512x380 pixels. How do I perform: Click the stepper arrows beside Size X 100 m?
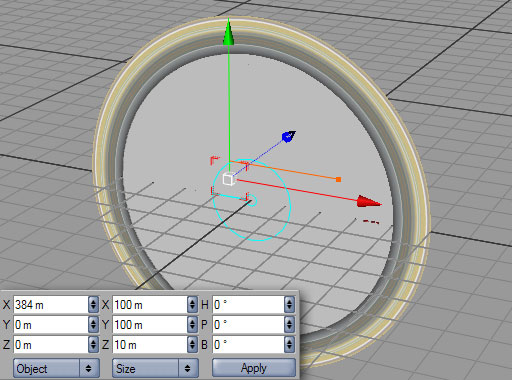pyautogui.click(x=192, y=304)
